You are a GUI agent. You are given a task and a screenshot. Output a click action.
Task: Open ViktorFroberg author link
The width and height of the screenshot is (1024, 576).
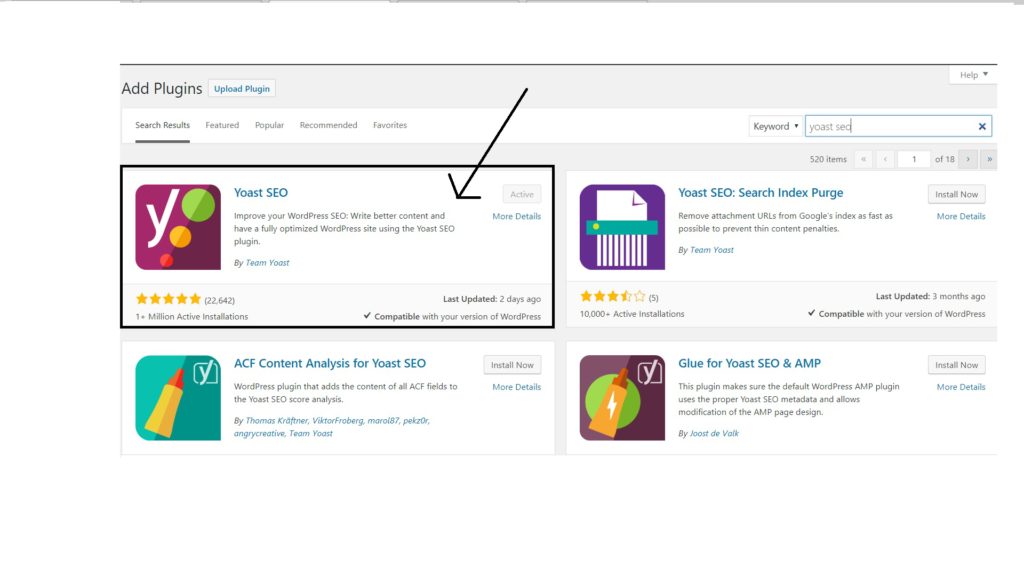(337, 421)
